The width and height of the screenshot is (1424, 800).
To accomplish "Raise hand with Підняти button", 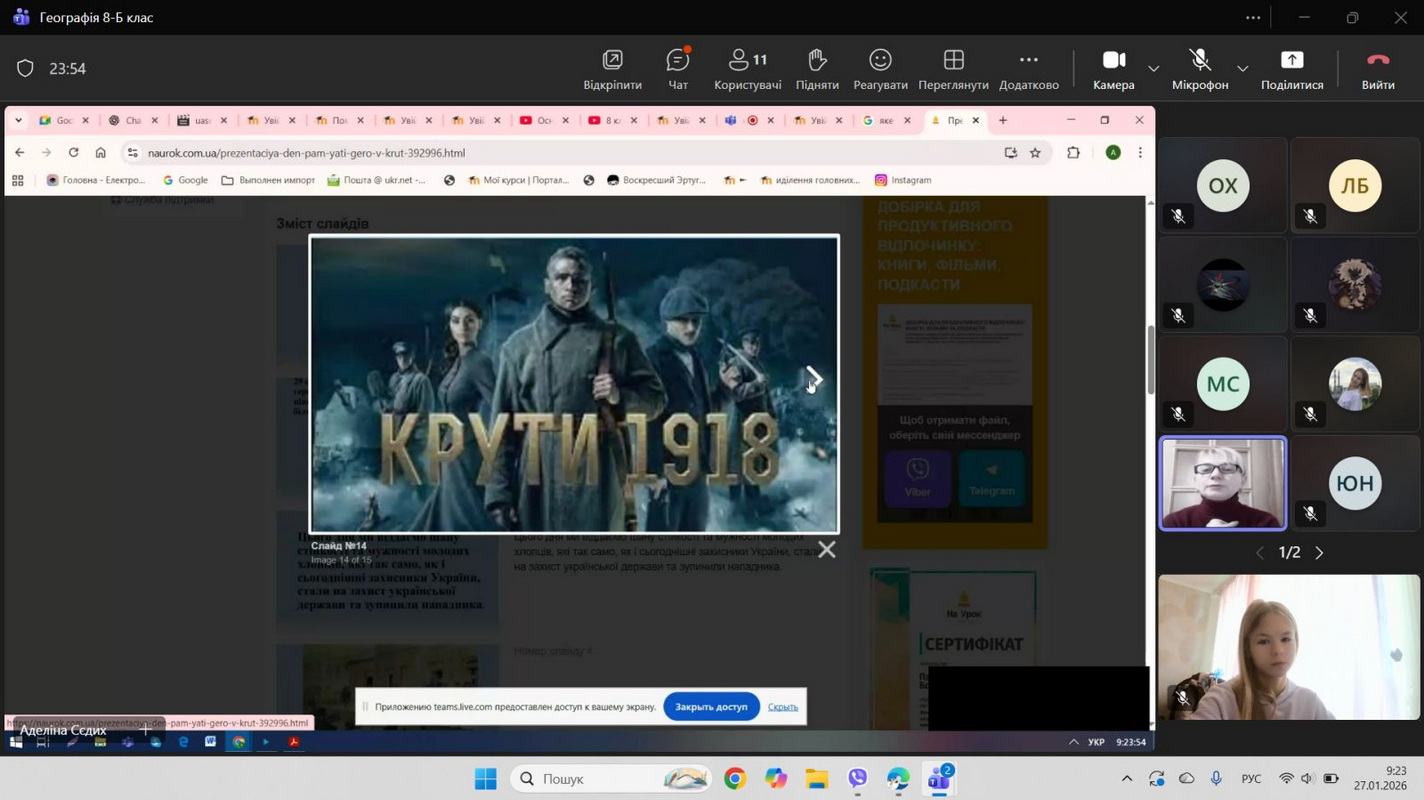I will click(x=817, y=69).
